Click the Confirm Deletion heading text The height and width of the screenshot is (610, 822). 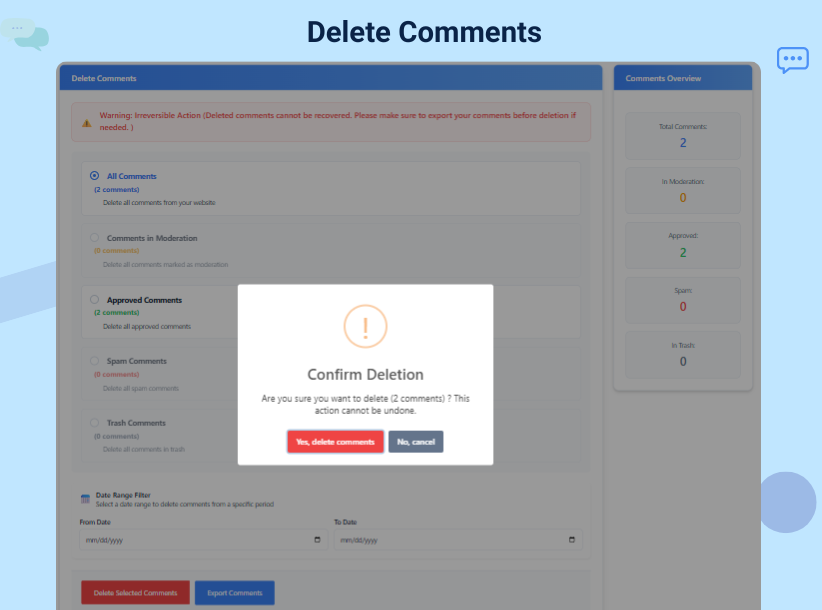365,374
